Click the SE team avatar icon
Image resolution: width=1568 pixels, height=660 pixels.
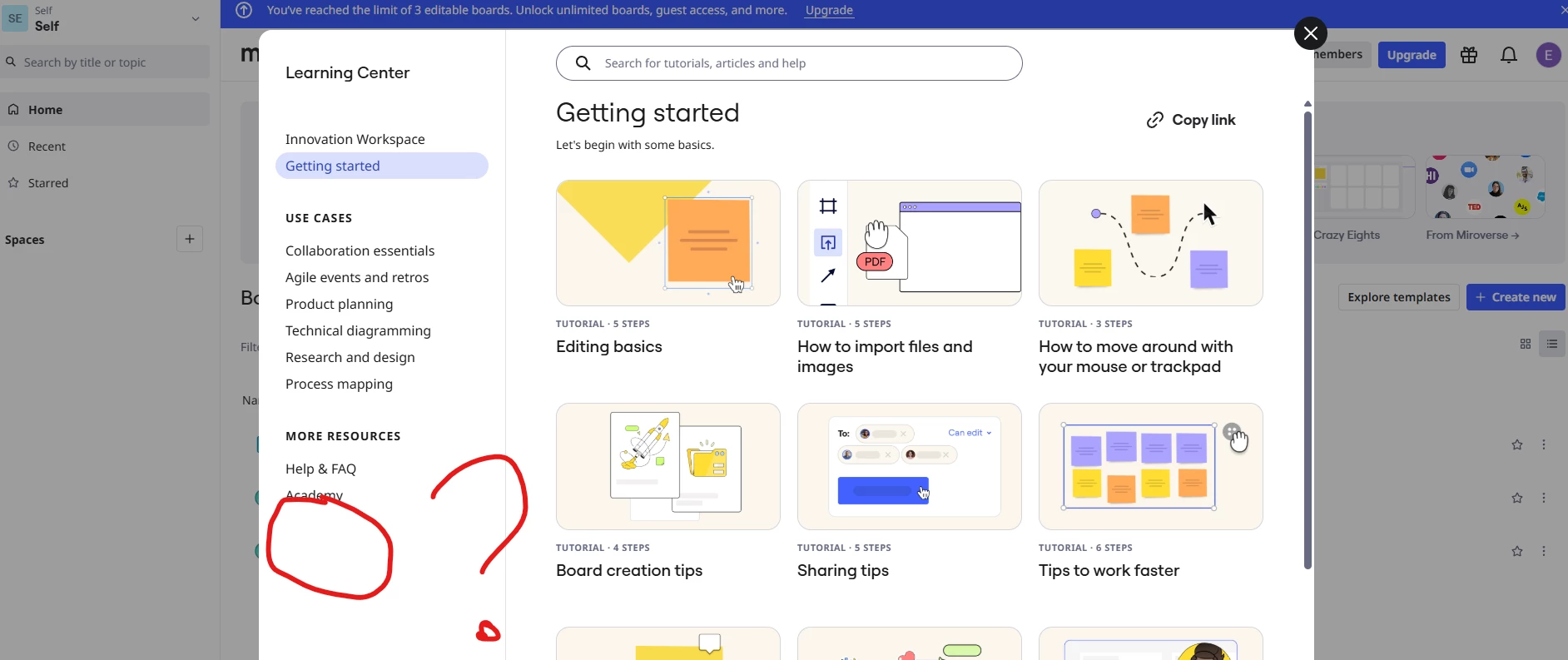click(15, 18)
